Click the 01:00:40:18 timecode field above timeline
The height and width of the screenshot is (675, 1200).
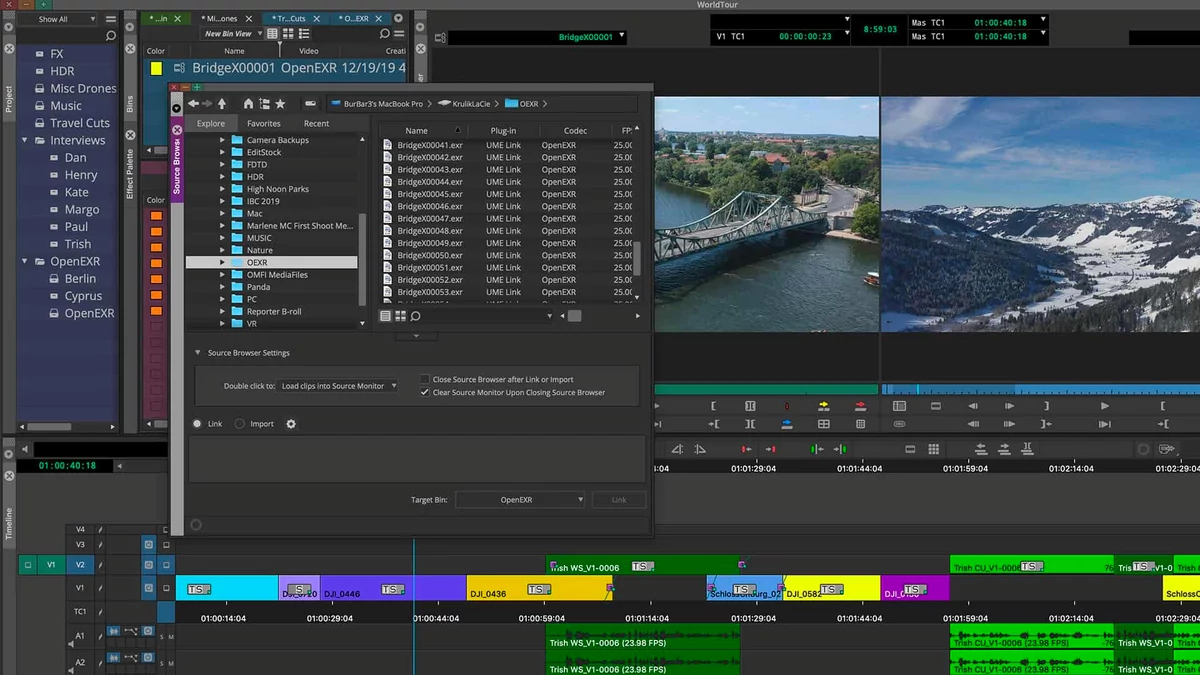[69, 466]
